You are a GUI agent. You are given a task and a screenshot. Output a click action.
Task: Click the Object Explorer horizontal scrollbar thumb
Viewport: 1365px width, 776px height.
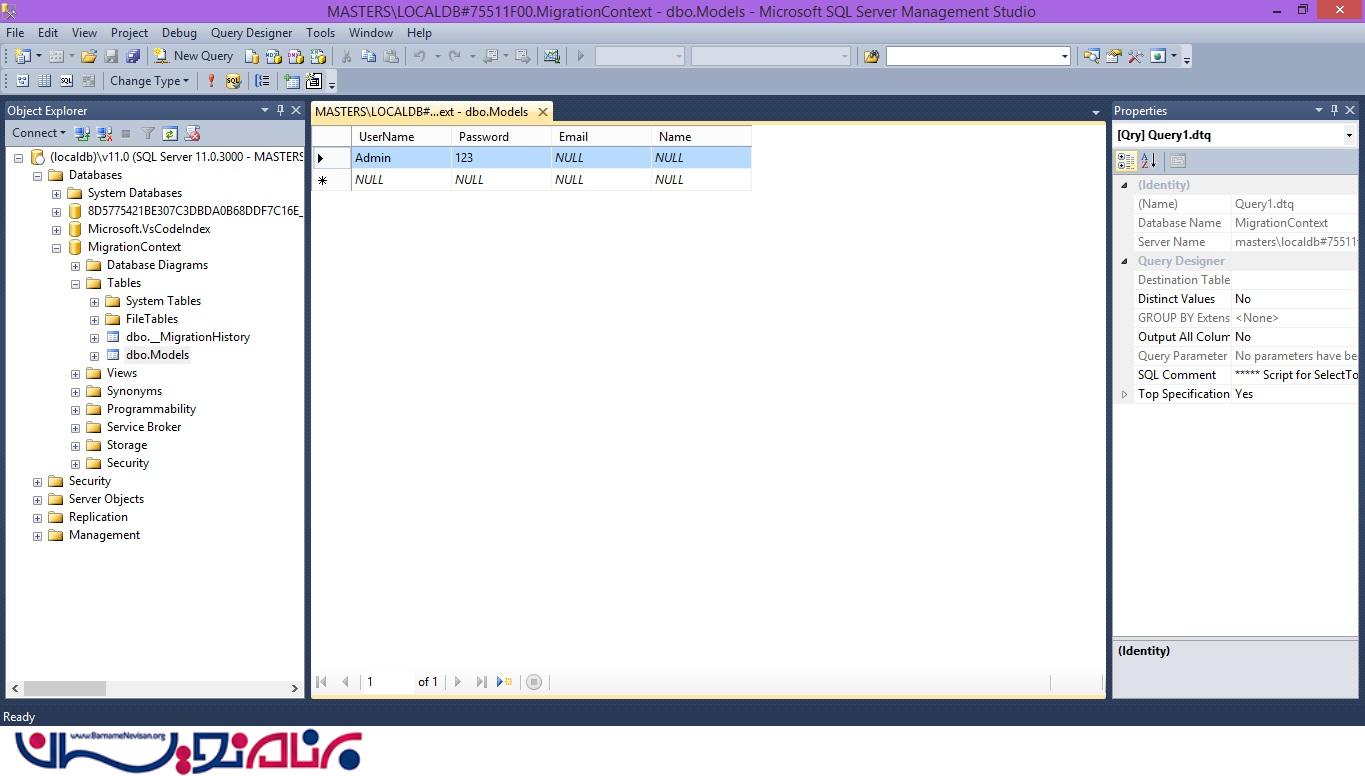click(x=65, y=688)
